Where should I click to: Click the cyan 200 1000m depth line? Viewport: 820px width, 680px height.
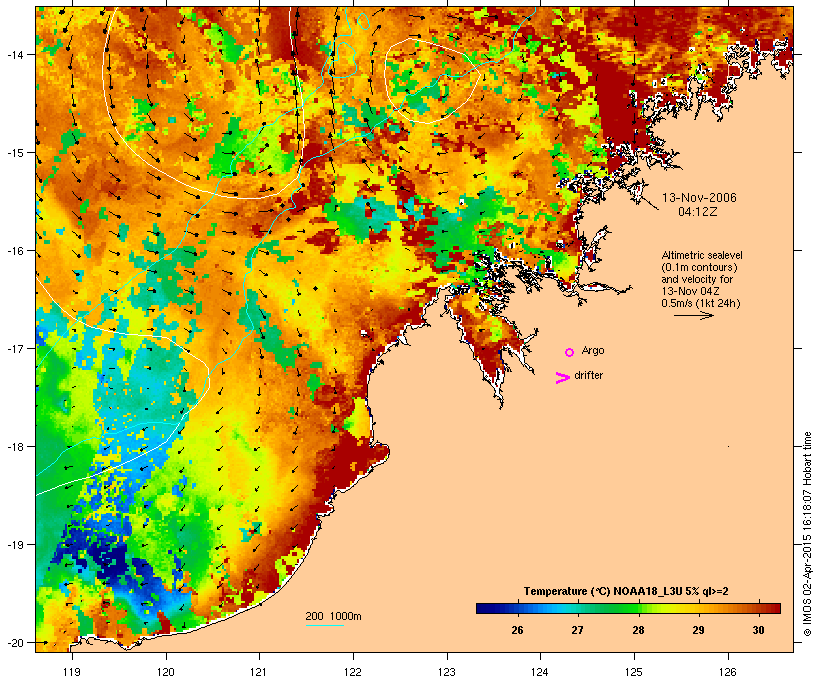[324, 625]
